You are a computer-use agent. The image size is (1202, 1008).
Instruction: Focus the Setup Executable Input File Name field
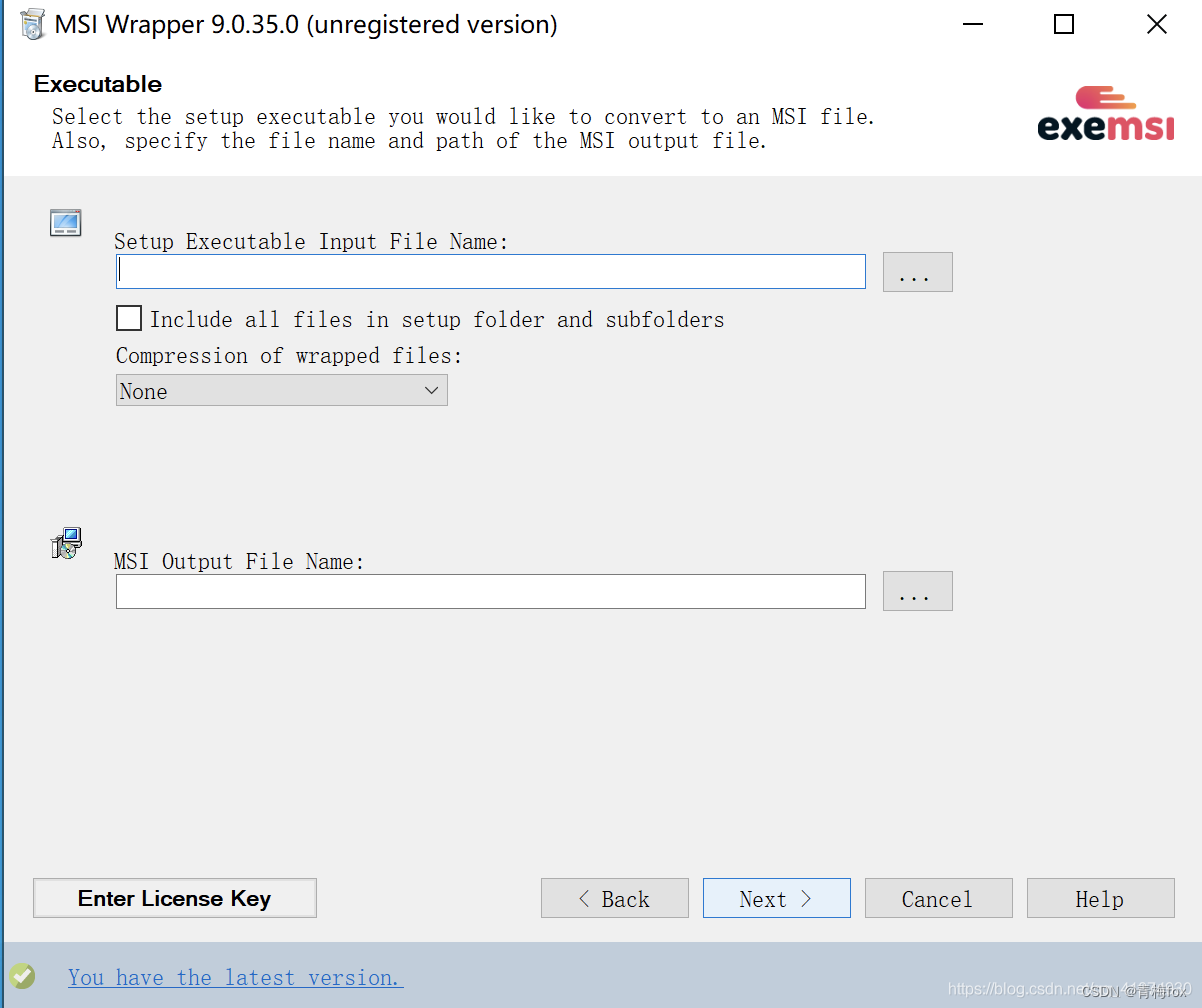coord(491,271)
